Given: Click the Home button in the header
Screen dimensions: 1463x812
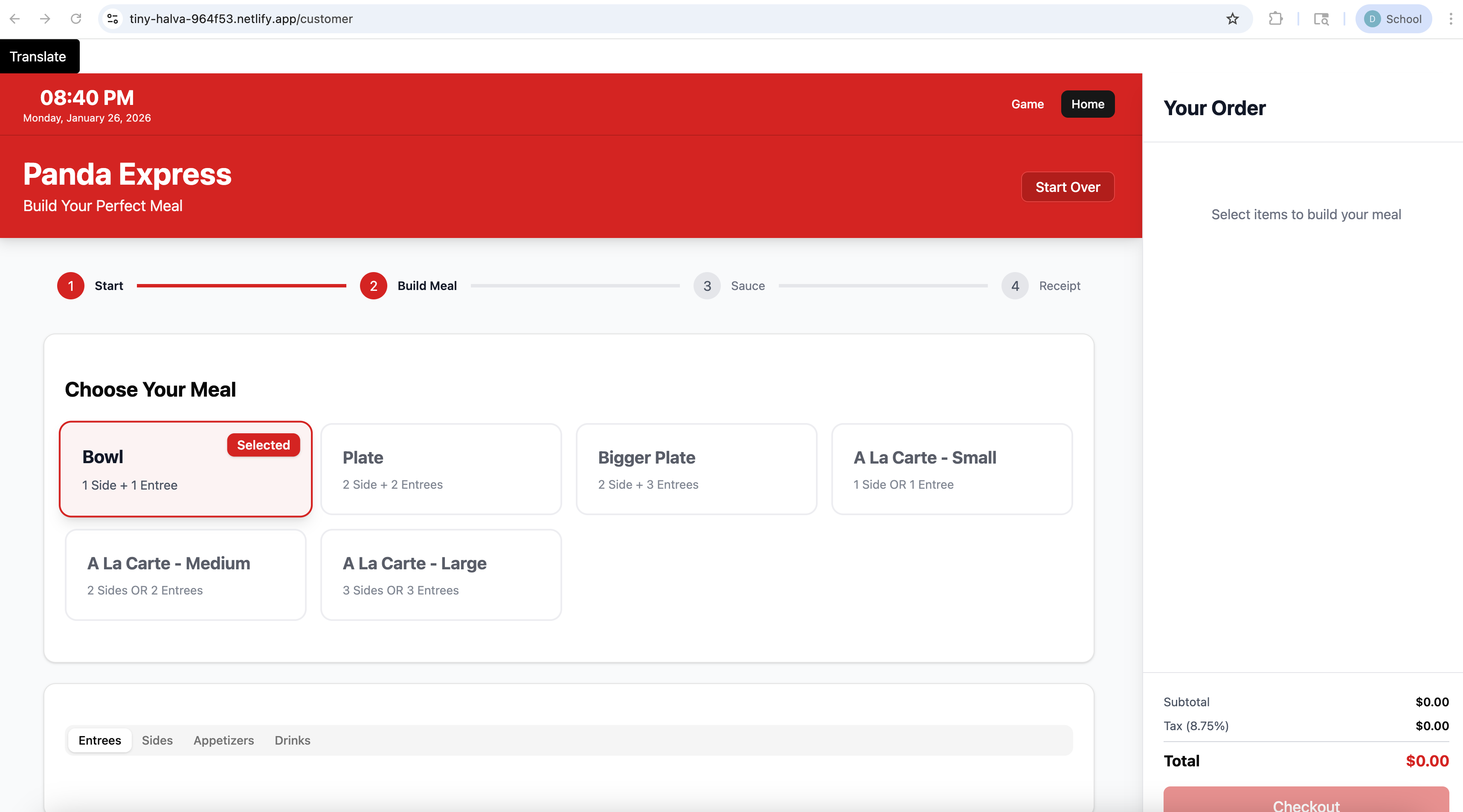Looking at the screenshot, I should pos(1088,104).
